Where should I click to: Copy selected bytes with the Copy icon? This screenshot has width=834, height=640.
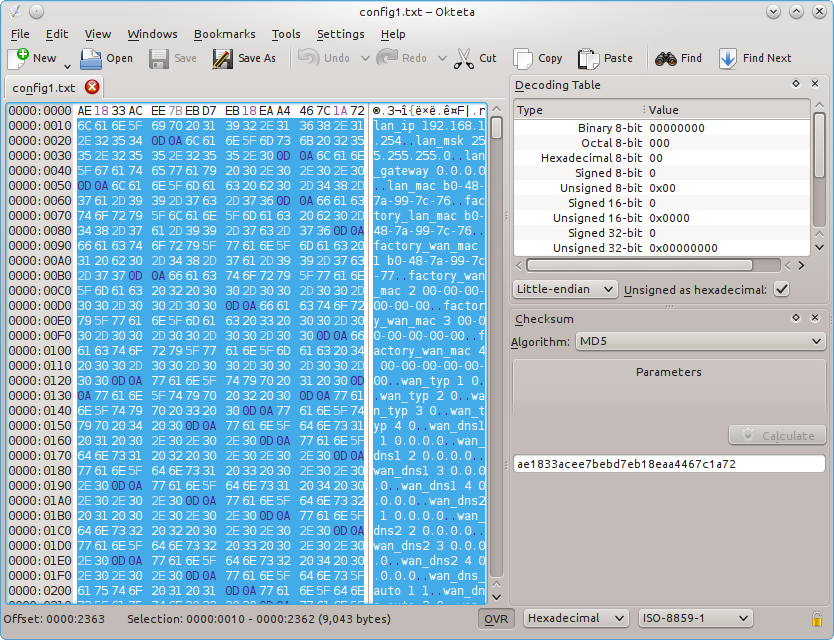(x=523, y=59)
